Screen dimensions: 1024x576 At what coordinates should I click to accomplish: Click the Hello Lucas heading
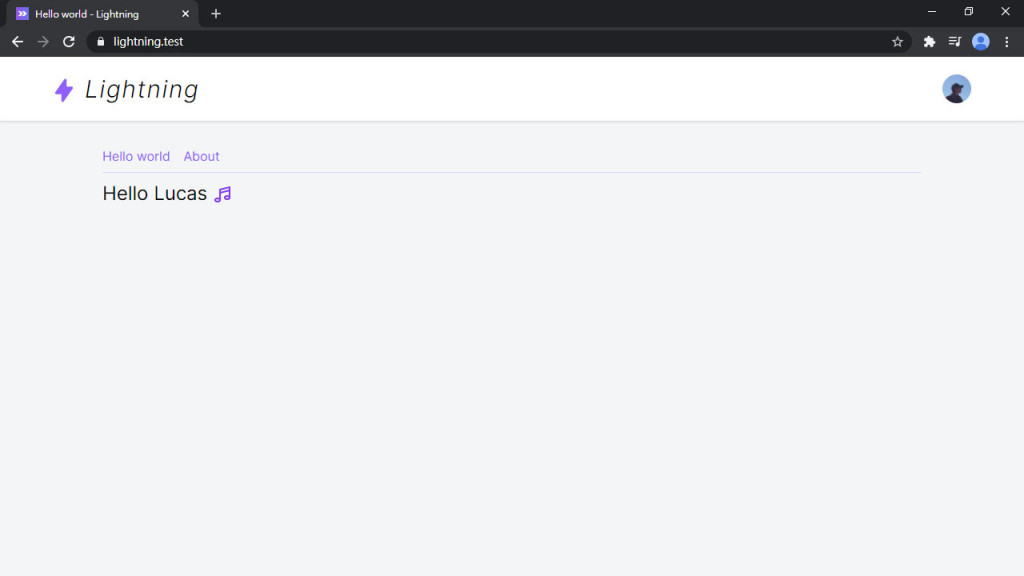click(x=155, y=193)
